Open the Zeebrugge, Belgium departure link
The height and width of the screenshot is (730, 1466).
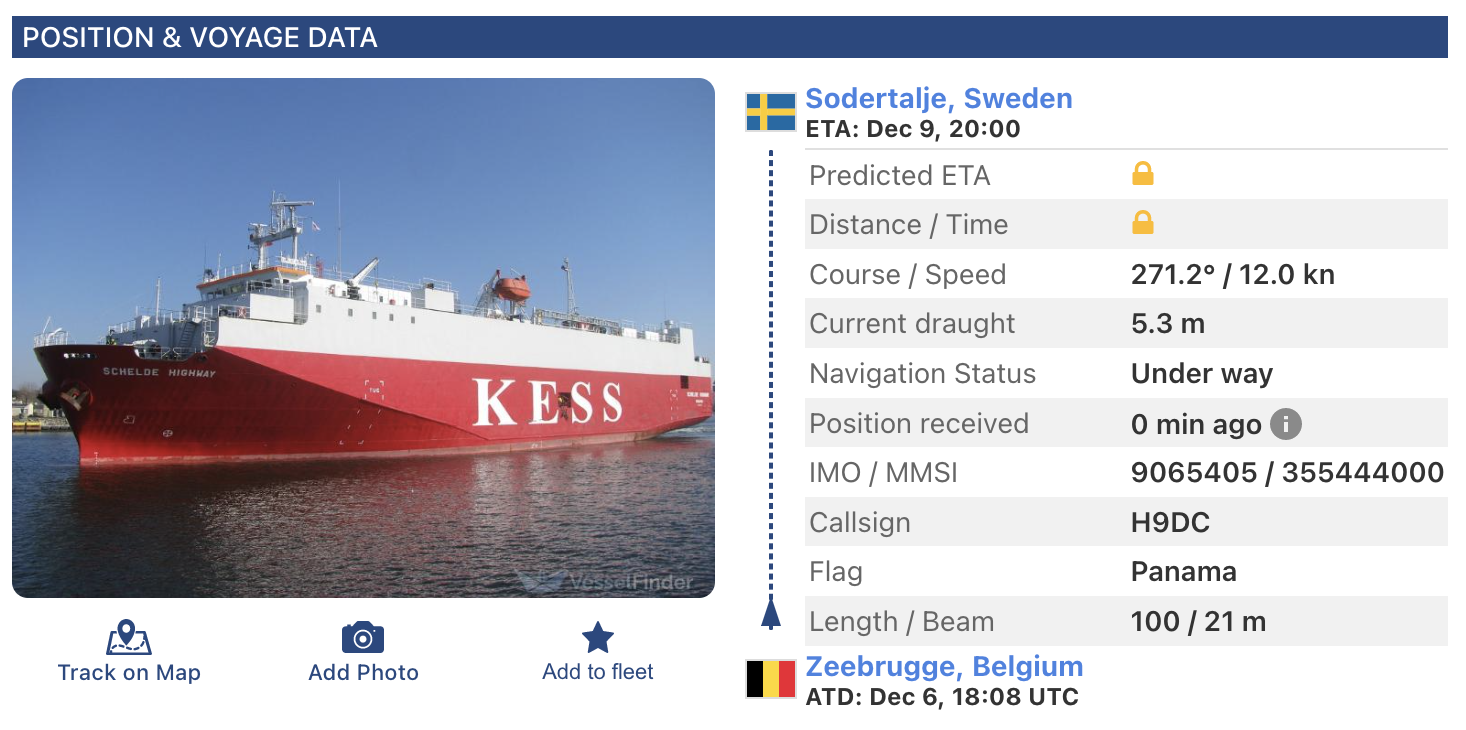[x=944, y=667]
